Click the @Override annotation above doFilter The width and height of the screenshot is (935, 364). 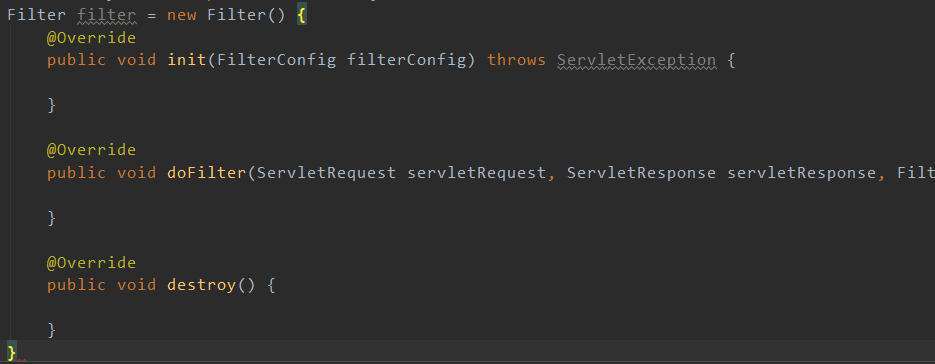pyautogui.click(x=92, y=149)
